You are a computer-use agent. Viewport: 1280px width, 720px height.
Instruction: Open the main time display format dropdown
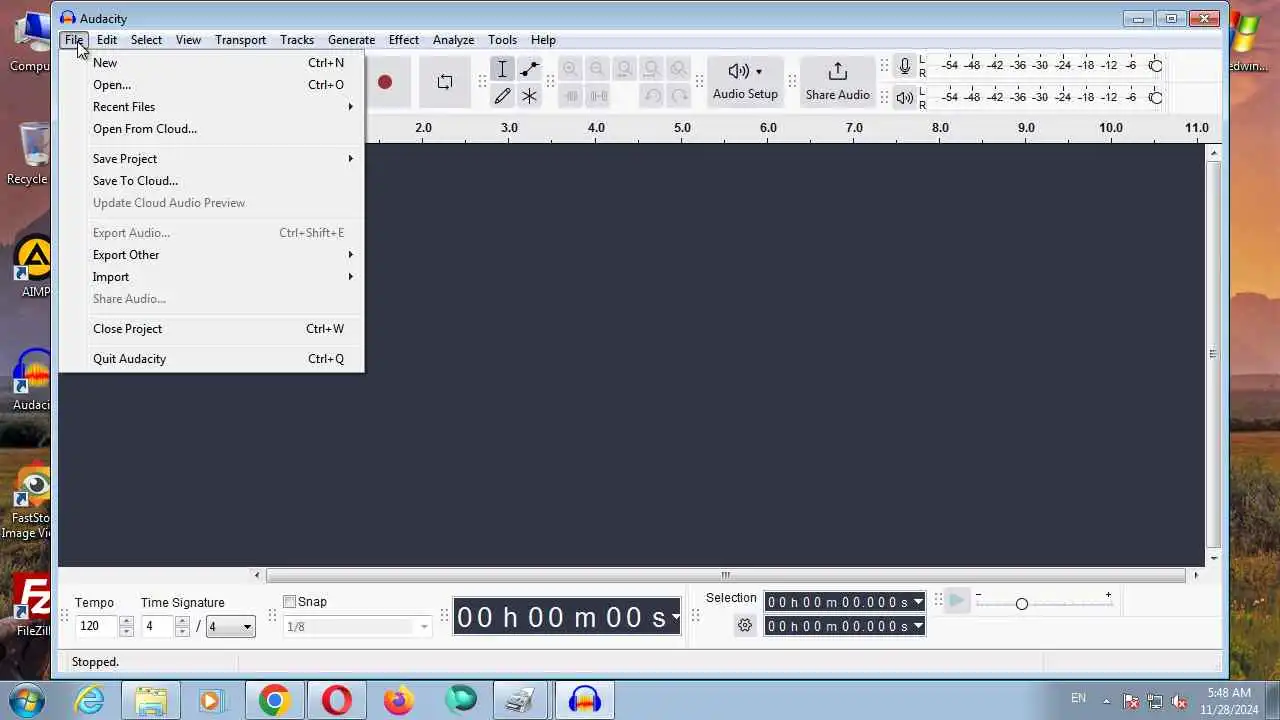676,617
